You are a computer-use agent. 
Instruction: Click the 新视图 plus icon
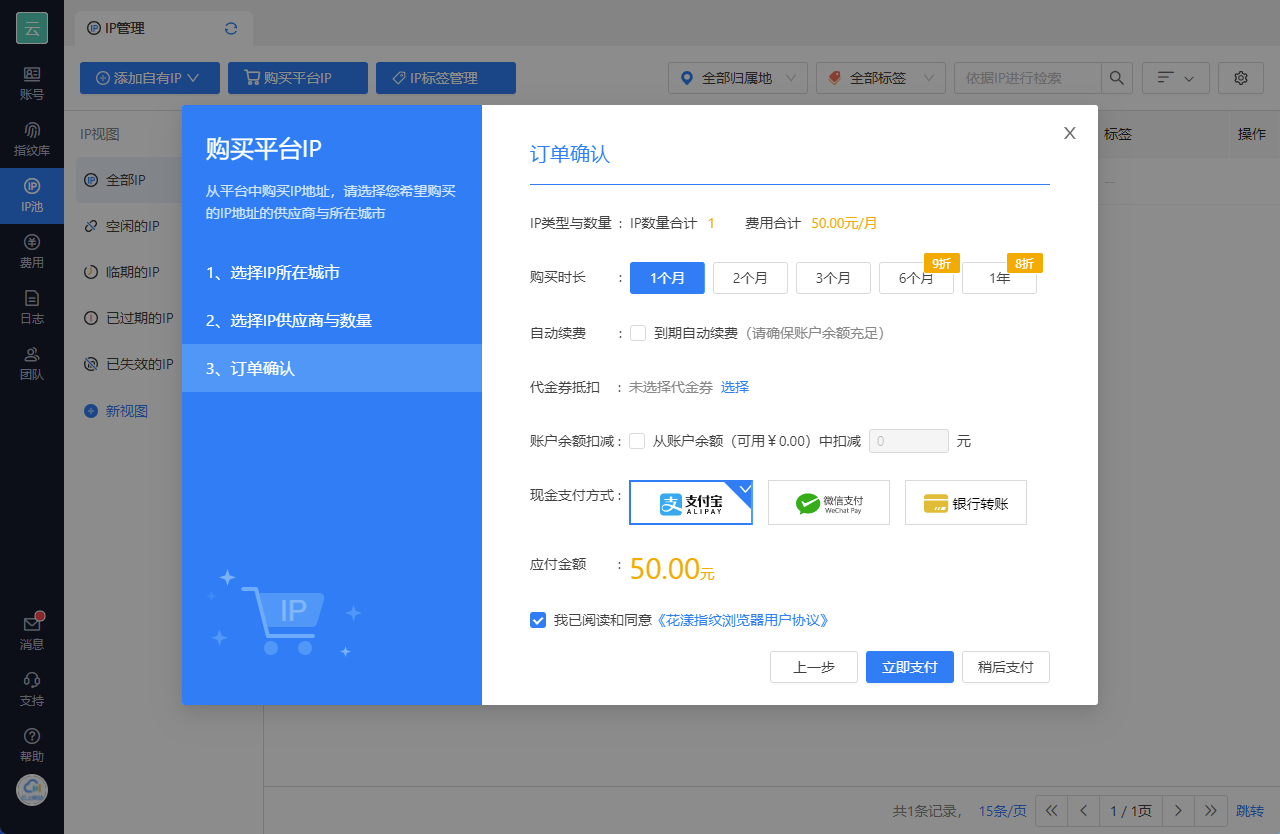coord(91,411)
